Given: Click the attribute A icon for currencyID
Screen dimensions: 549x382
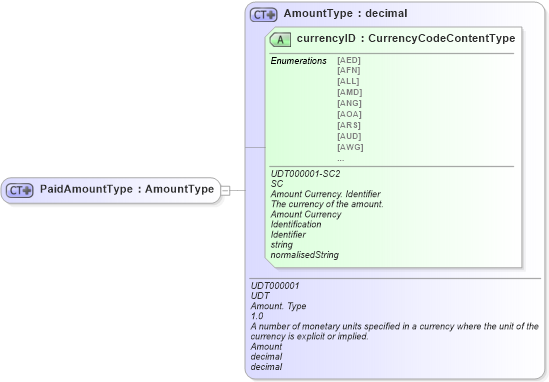Looking at the screenshot, I should (280, 40).
